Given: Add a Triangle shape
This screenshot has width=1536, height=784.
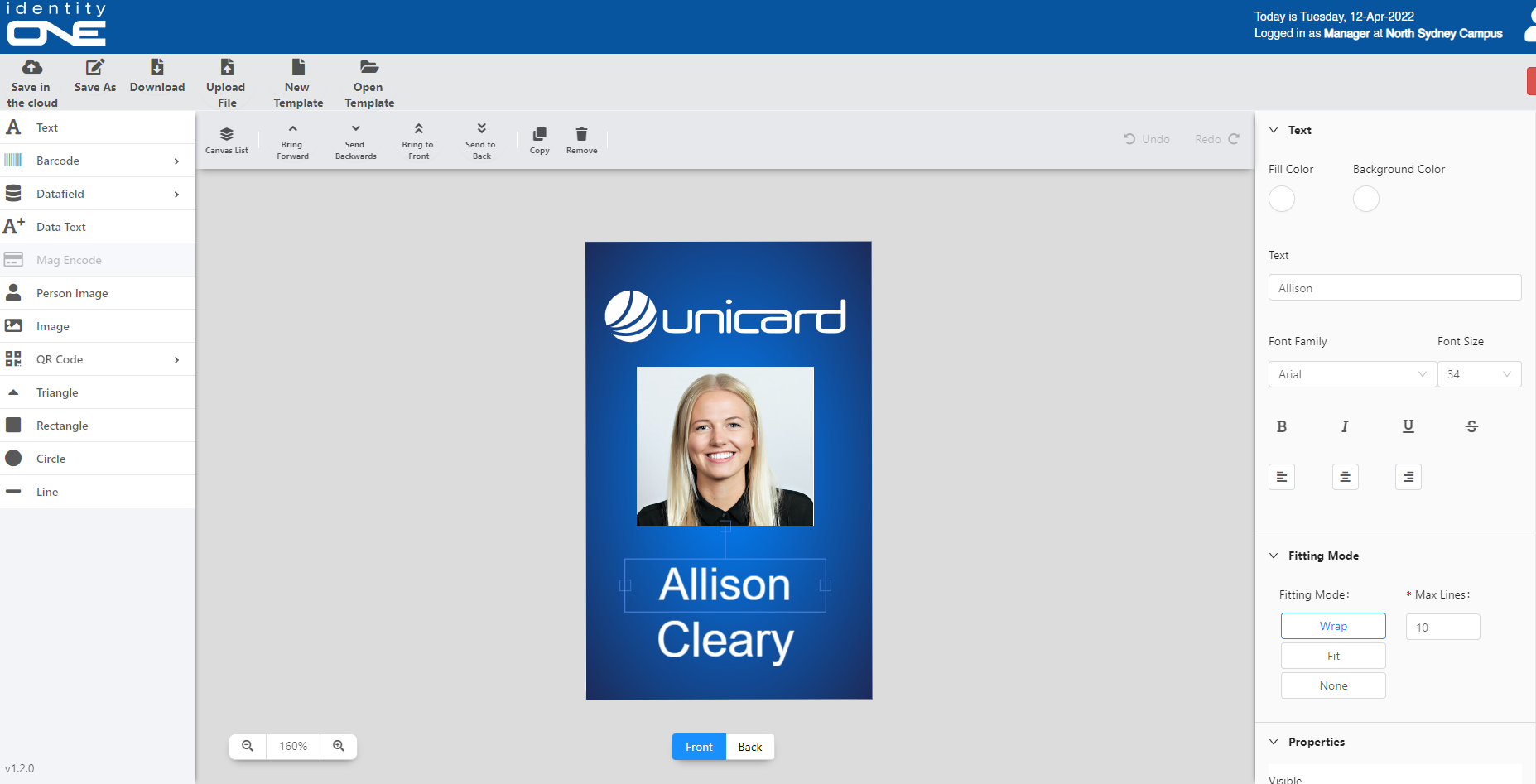Looking at the screenshot, I should (98, 392).
